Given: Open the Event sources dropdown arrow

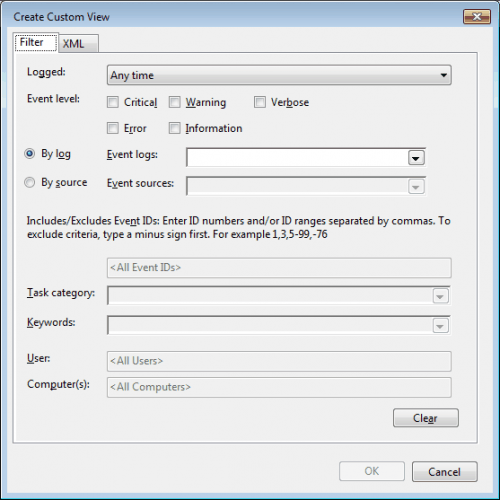Looking at the screenshot, I should 416,187.
